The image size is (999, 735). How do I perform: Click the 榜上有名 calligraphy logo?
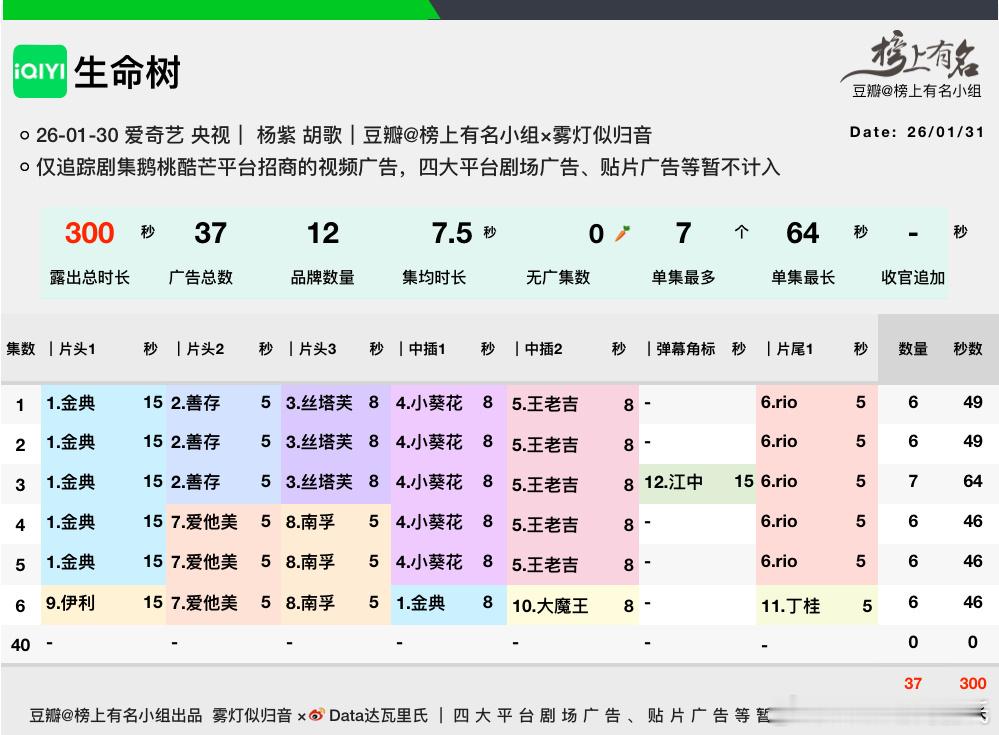tap(912, 56)
